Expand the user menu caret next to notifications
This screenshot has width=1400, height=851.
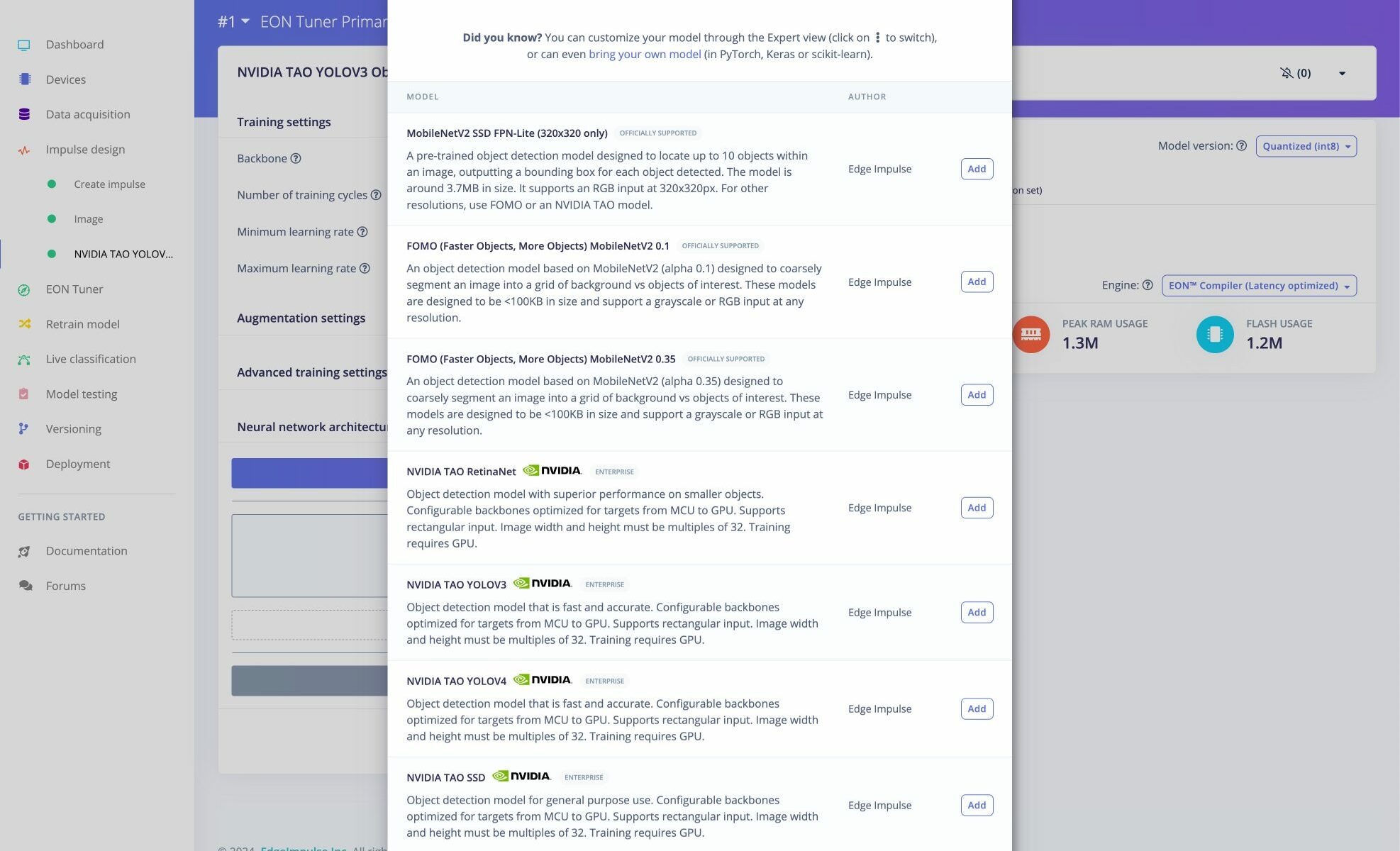[x=1342, y=73]
